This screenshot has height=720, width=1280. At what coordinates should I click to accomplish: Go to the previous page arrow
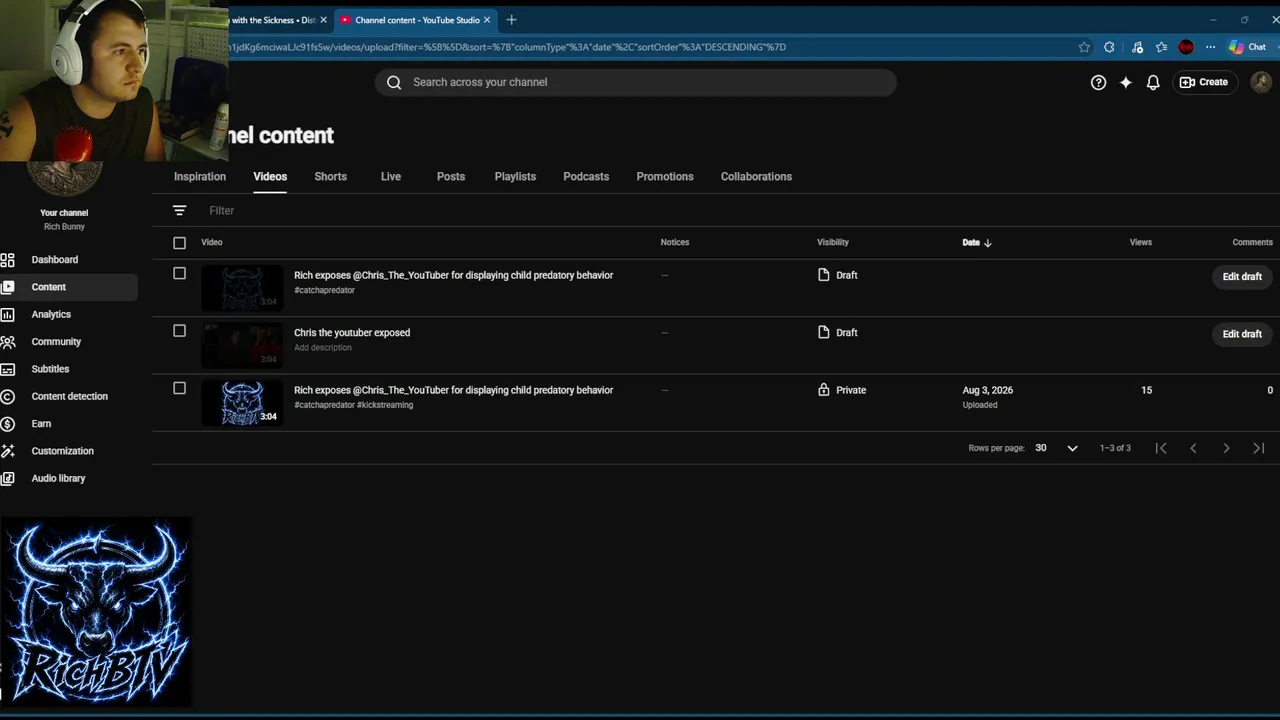(x=1193, y=448)
